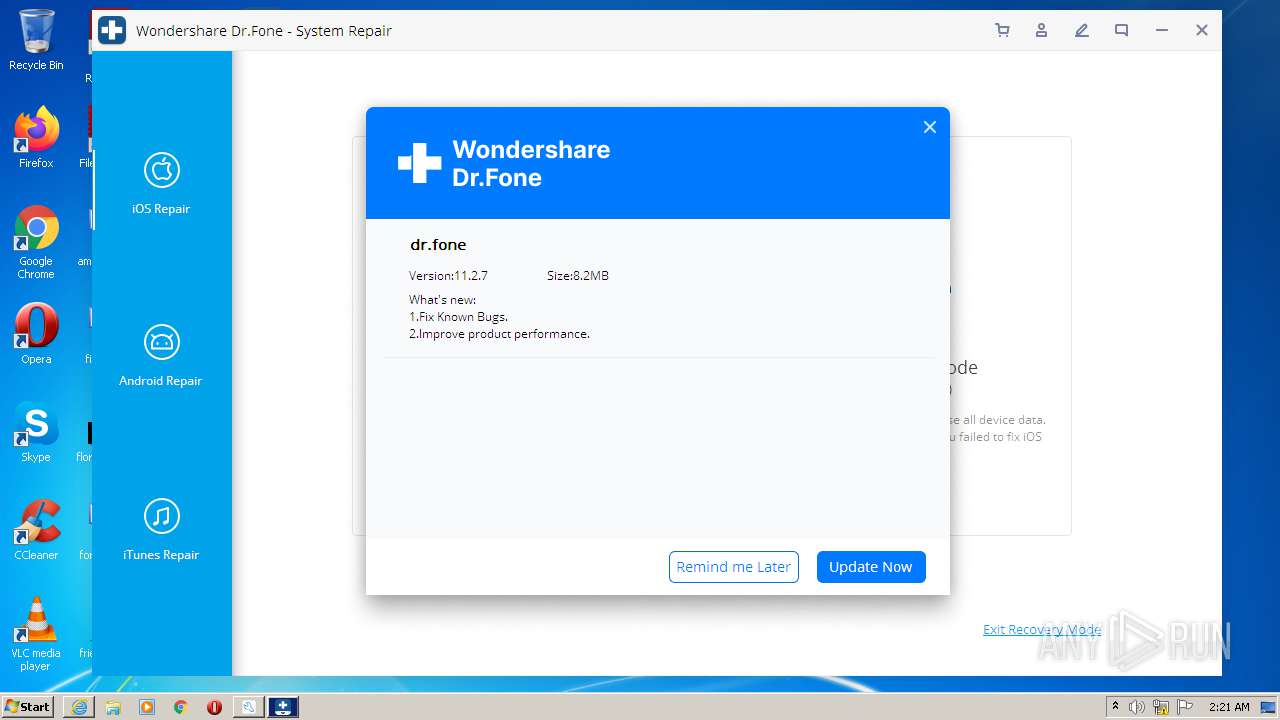Screen dimensions: 1280x720
Task: Open Internet Explorer from the taskbar
Action: tap(79, 707)
